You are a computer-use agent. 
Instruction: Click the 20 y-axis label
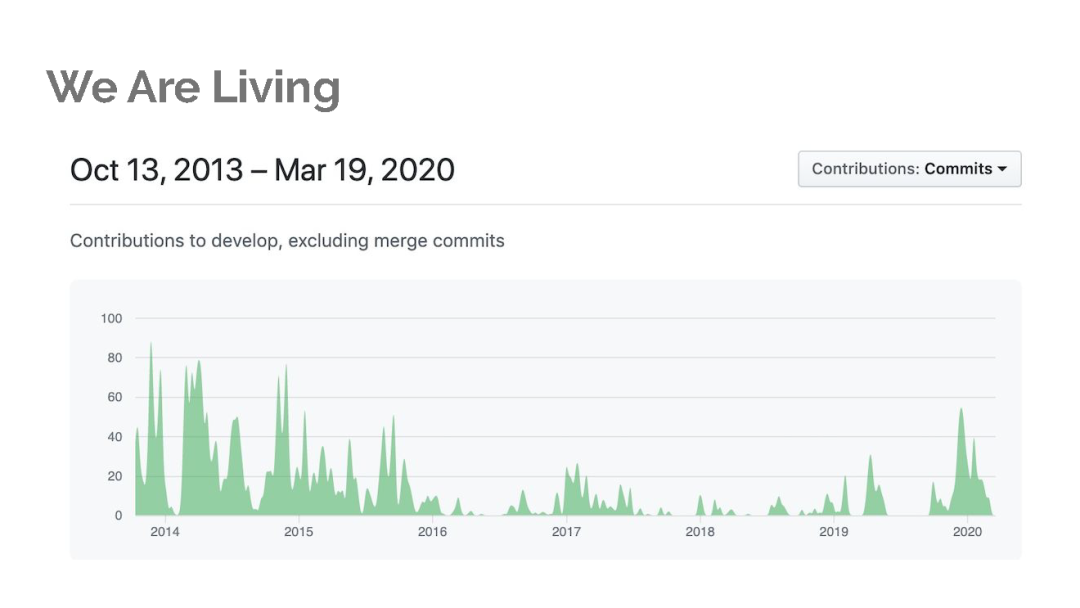(114, 476)
